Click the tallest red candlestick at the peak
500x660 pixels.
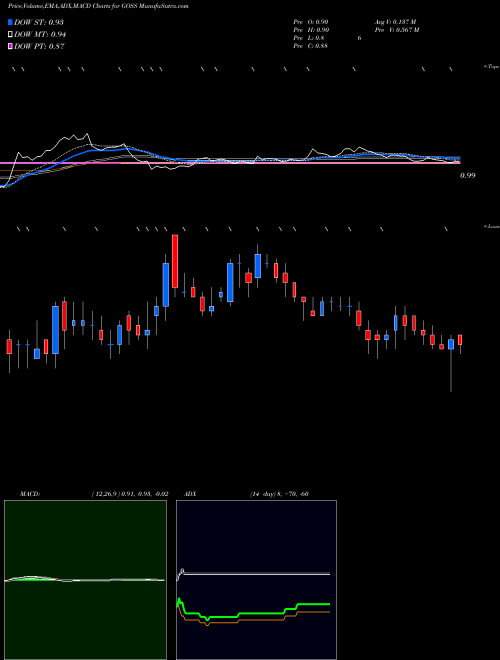tap(175, 261)
